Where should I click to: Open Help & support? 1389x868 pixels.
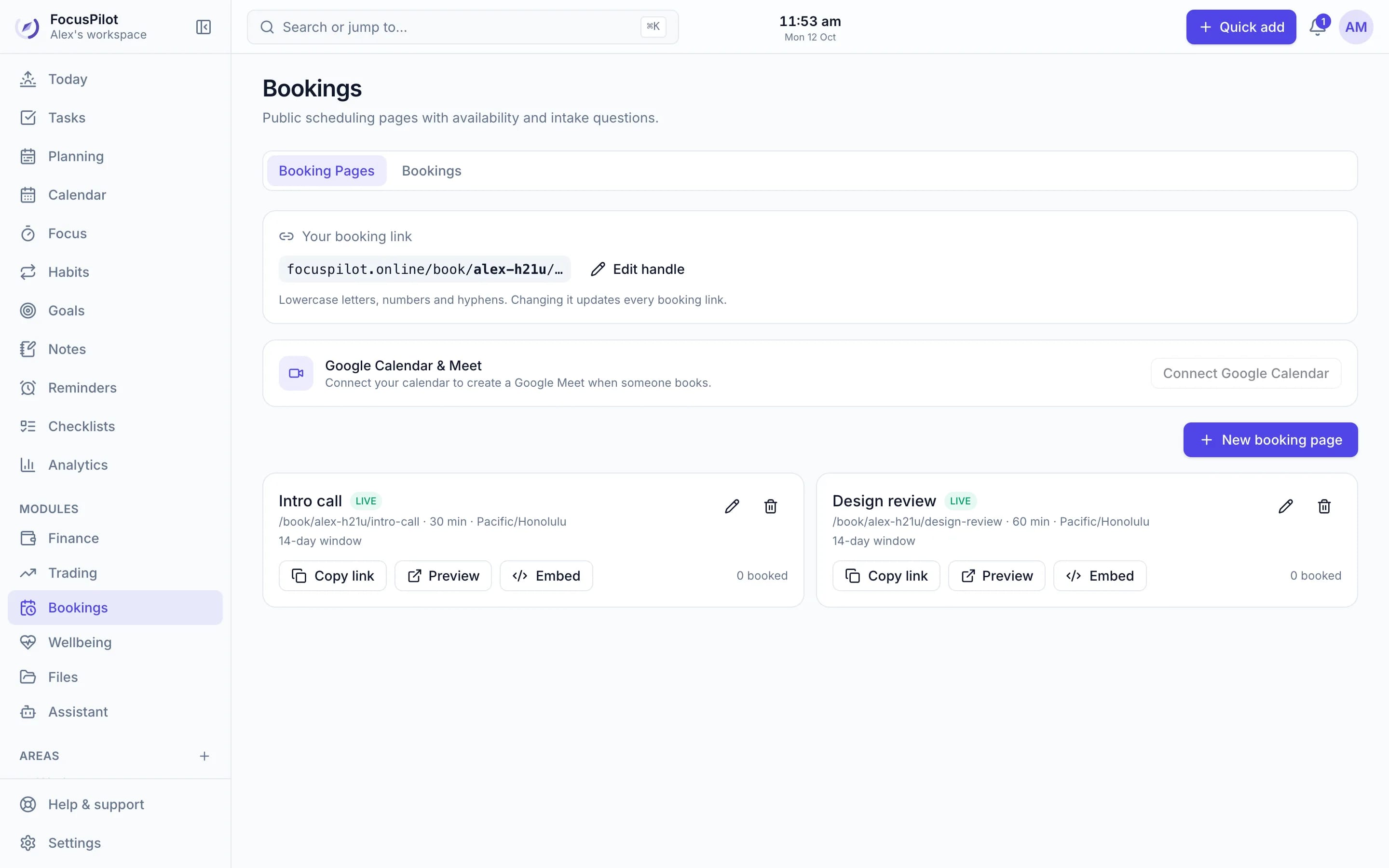(115, 804)
